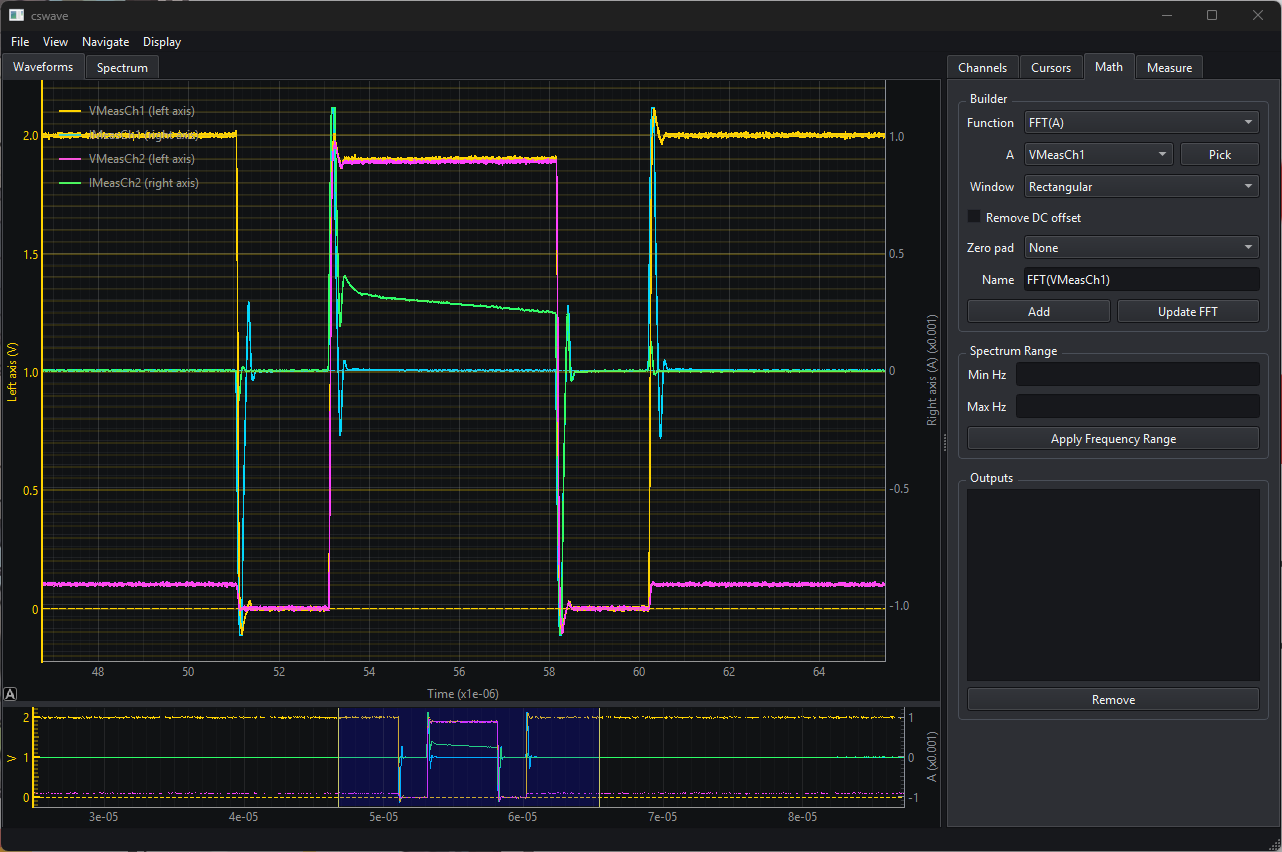Open the Display menu
The image size is (1282, 852).
[x=162, y=42]
